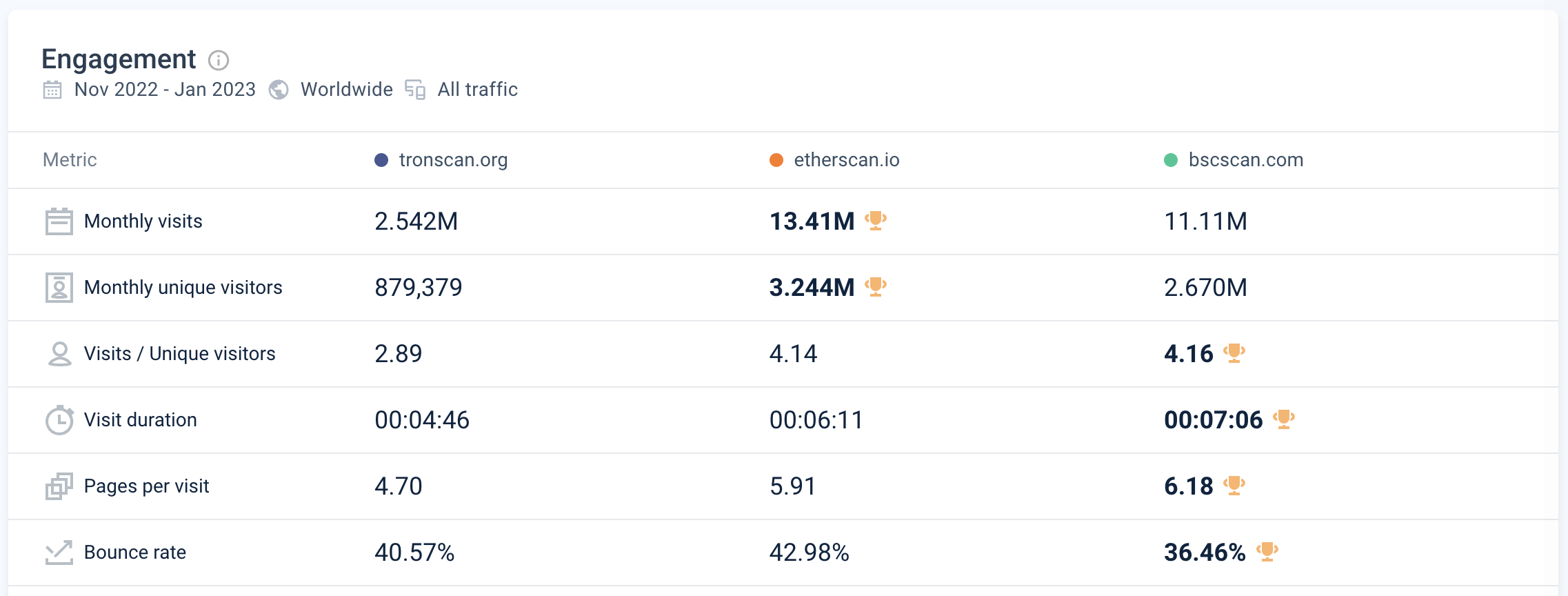Select the 00:04:46 visit duration

pos(422,420)
